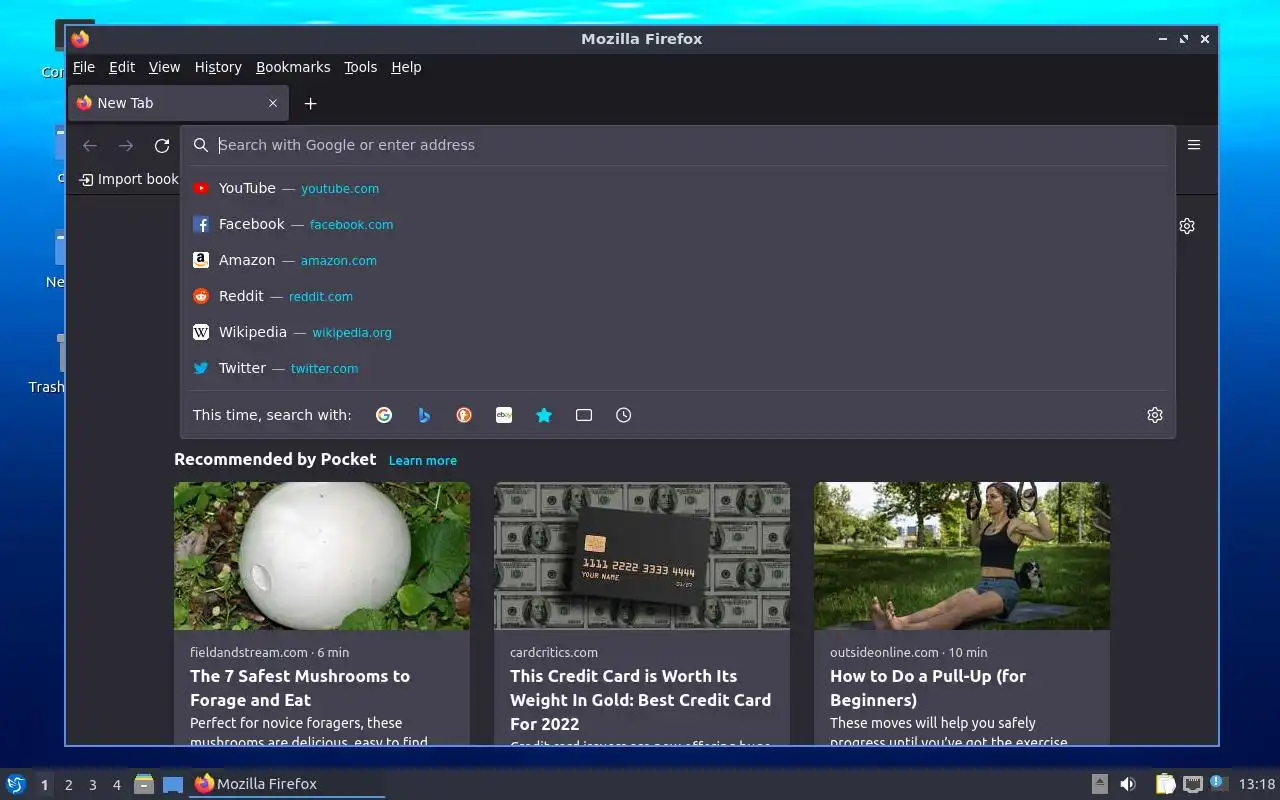
Task: Click Mozilla Firefox taskbar entry
Action: coord(287,784)
